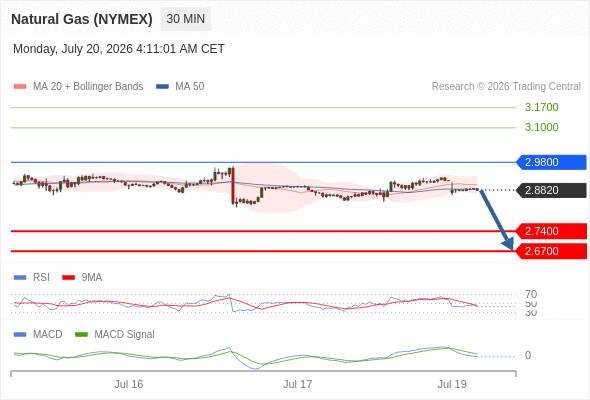This screenshot has height=400, width=590.
Task: Toggle the MACD legend entry
Action: pyautogui.click(x=38, y=334)
